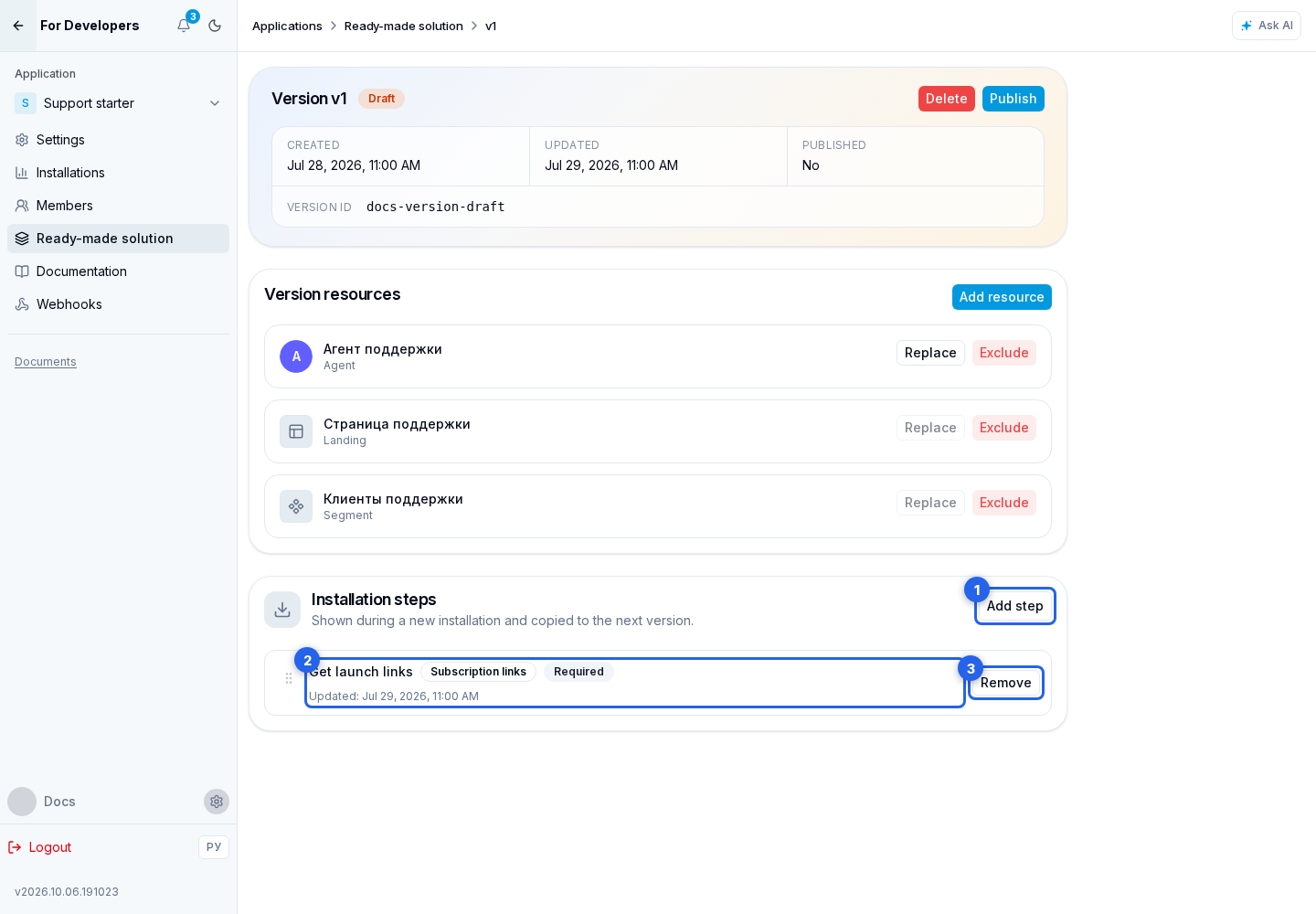The width and height of the screenshot is (1316, 914).
Task: Exclude the Страница поддержки landing
Action: (1004, 428)
